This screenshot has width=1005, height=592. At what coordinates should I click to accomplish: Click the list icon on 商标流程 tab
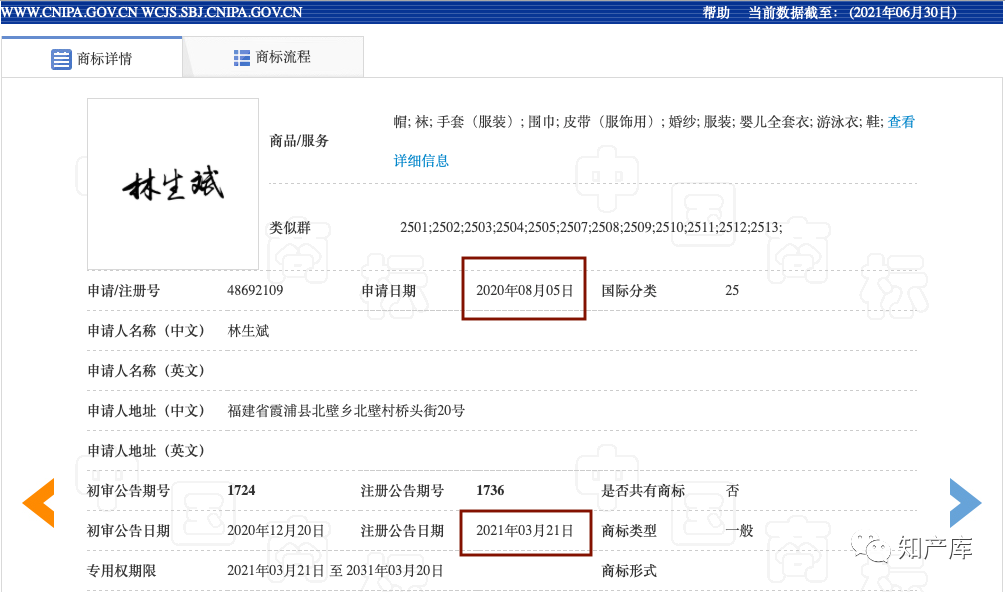241,58
